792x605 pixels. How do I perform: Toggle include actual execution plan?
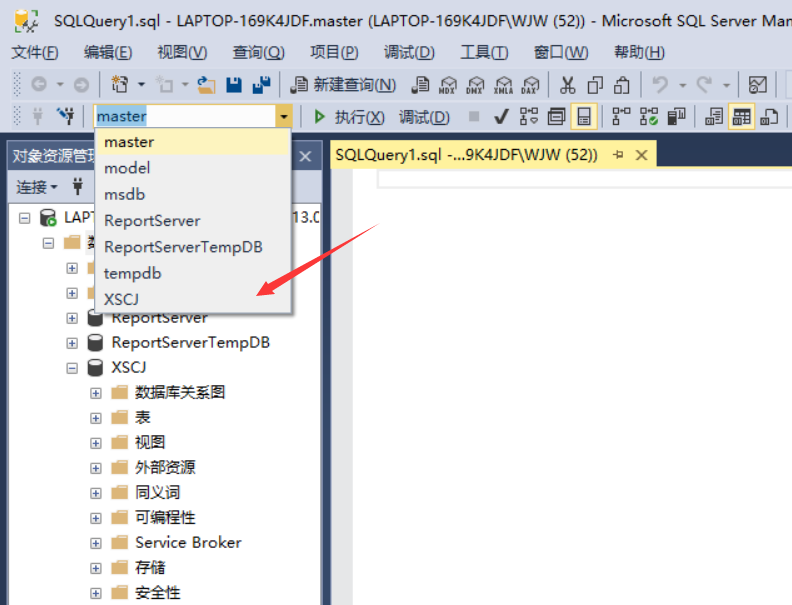pyautogui.click(x=621, y=117)
